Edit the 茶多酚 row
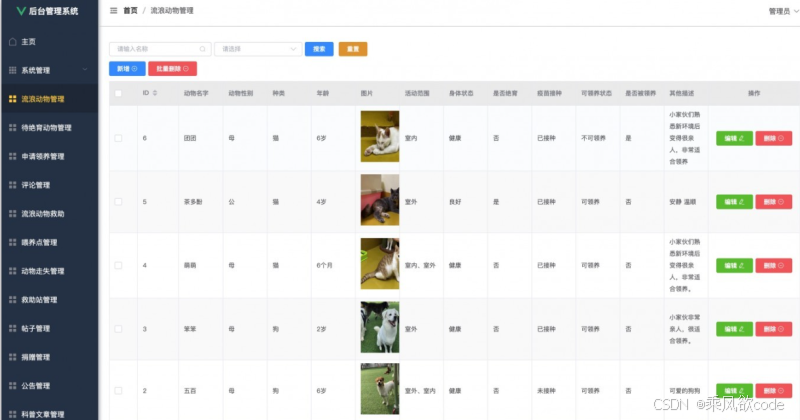The image size is (800, 420). (734, 202)
